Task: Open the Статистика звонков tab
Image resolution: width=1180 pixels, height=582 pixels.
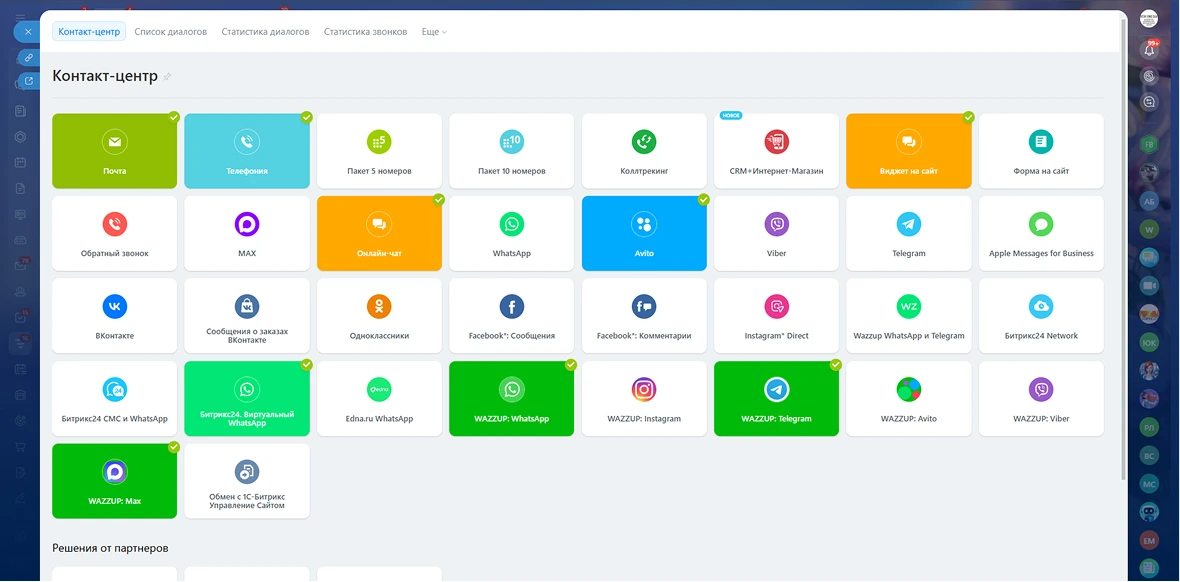Action: [365, 32]
